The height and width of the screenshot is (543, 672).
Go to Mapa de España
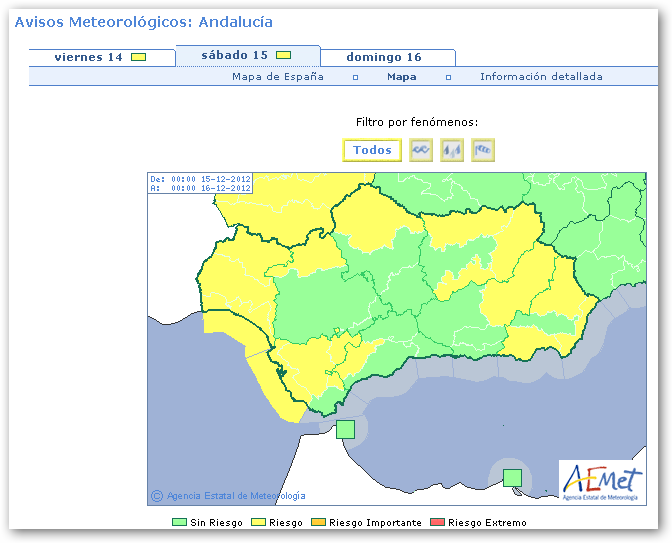278,77
